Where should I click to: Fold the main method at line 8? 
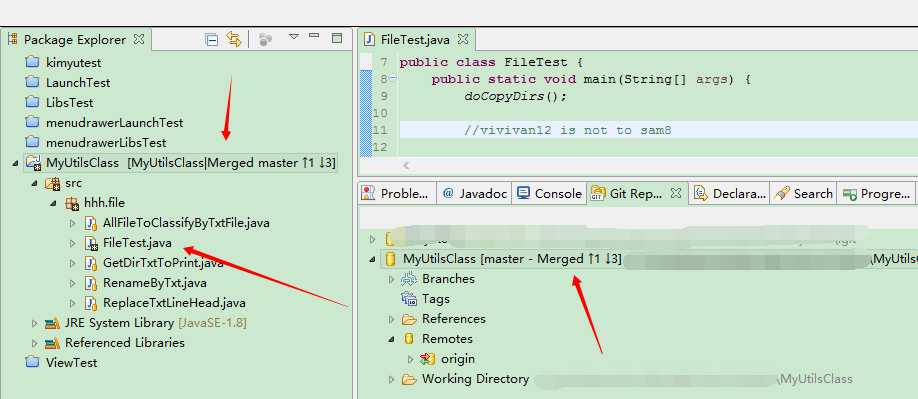point(393,78)
